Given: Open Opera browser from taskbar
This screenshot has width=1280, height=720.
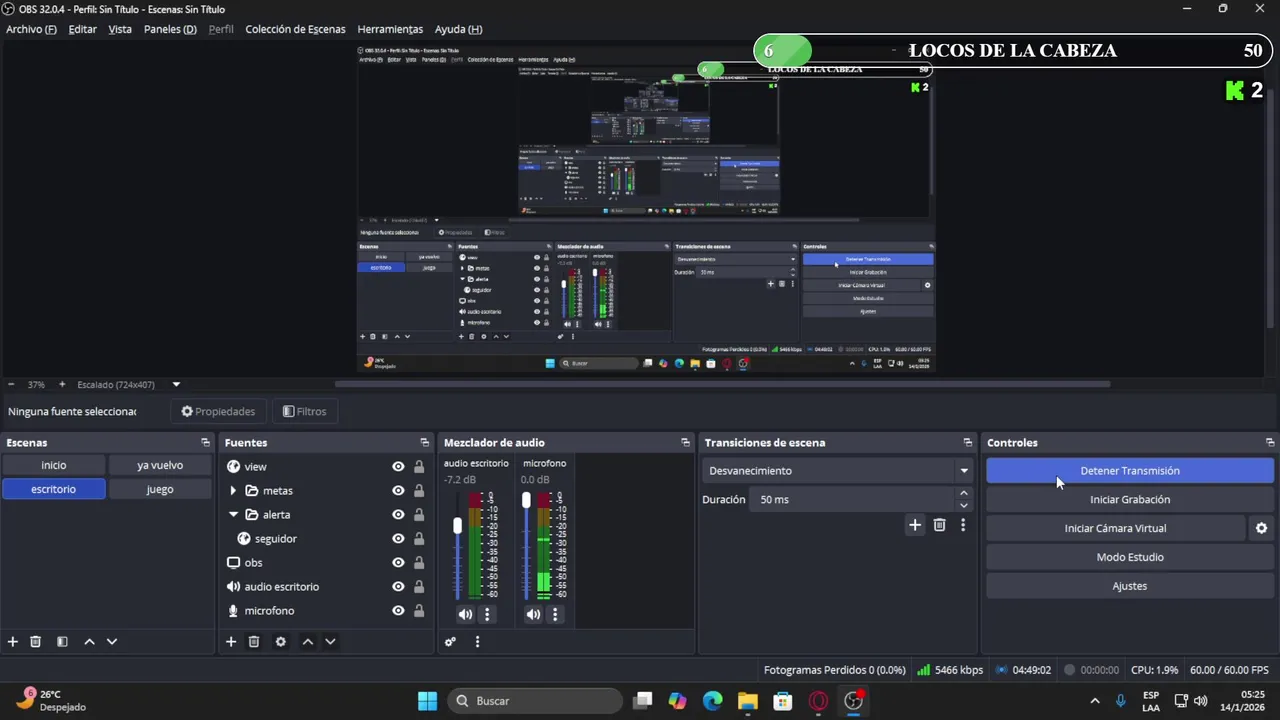Looking at the screenshot, I should pos(818,701).
